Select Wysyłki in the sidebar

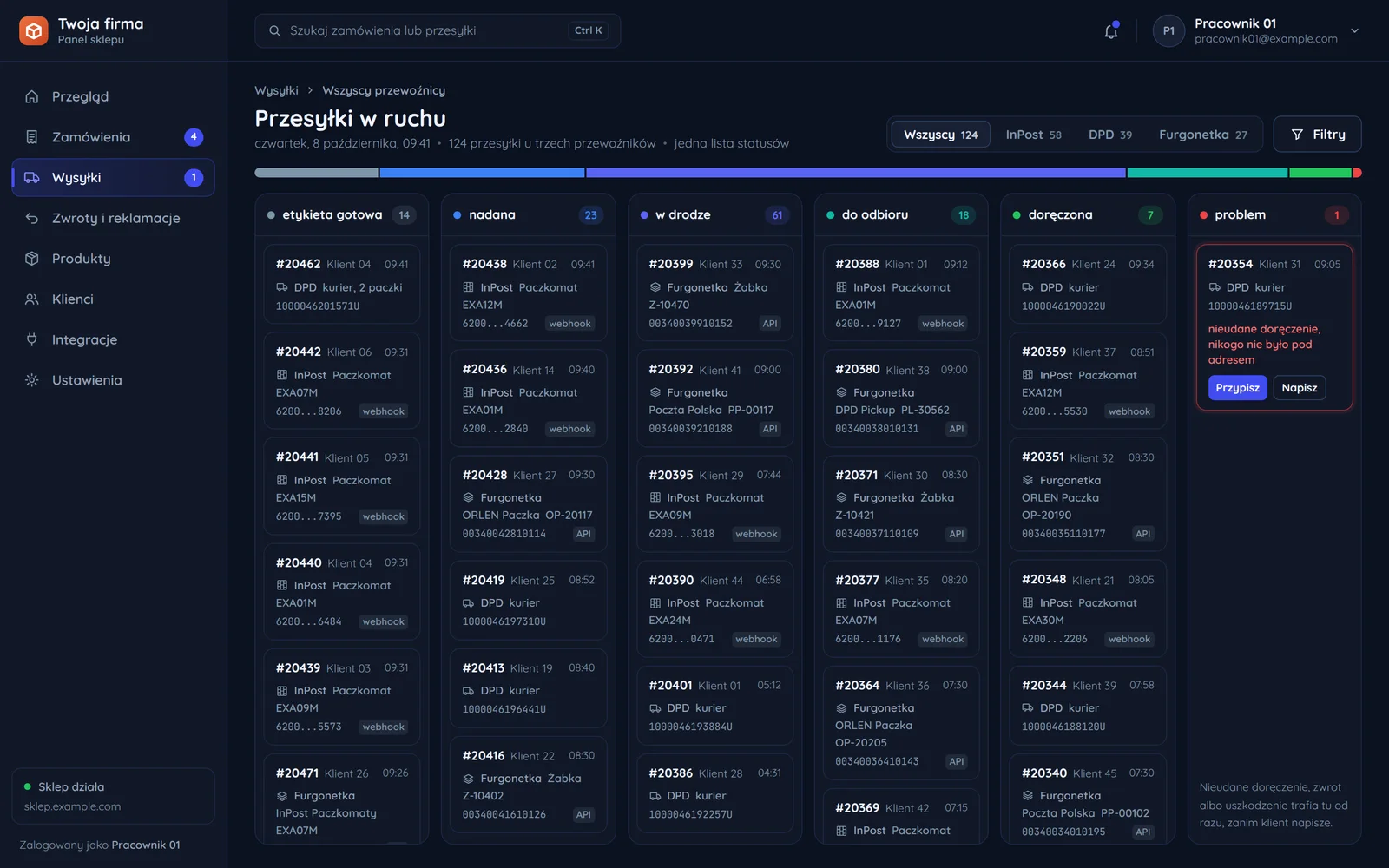(113, 177)
